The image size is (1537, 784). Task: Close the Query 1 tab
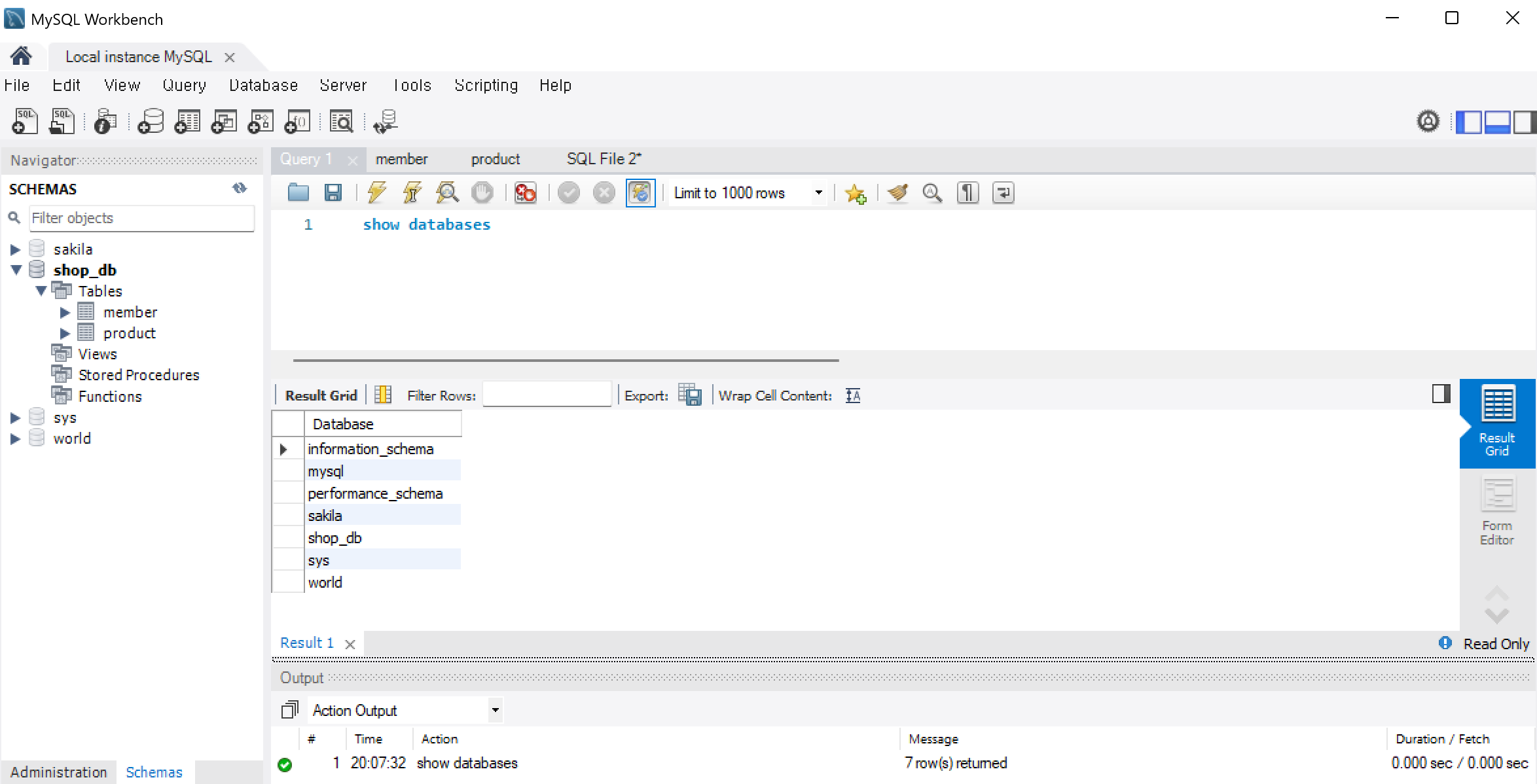353,160
